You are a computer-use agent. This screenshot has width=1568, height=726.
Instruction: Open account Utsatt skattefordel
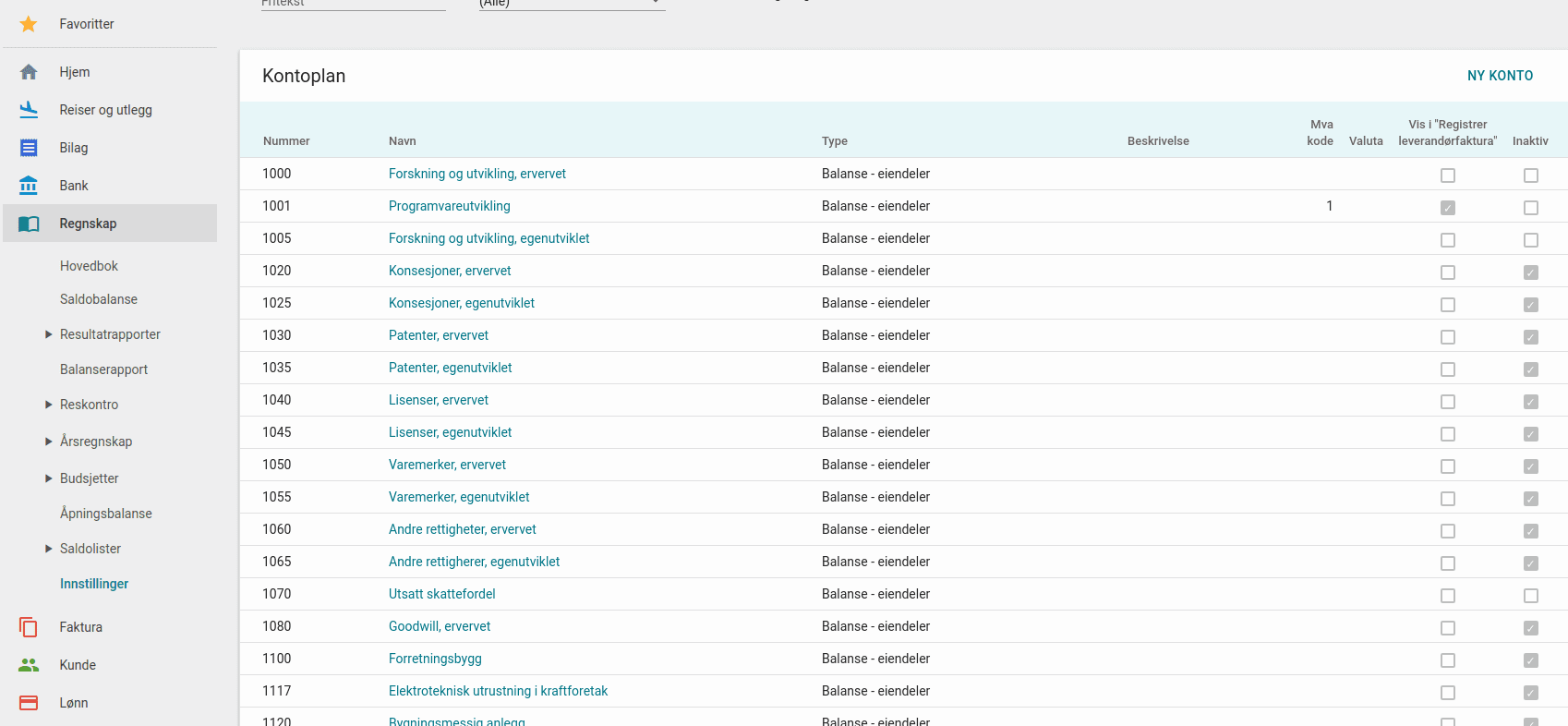(x=442, y=594)
